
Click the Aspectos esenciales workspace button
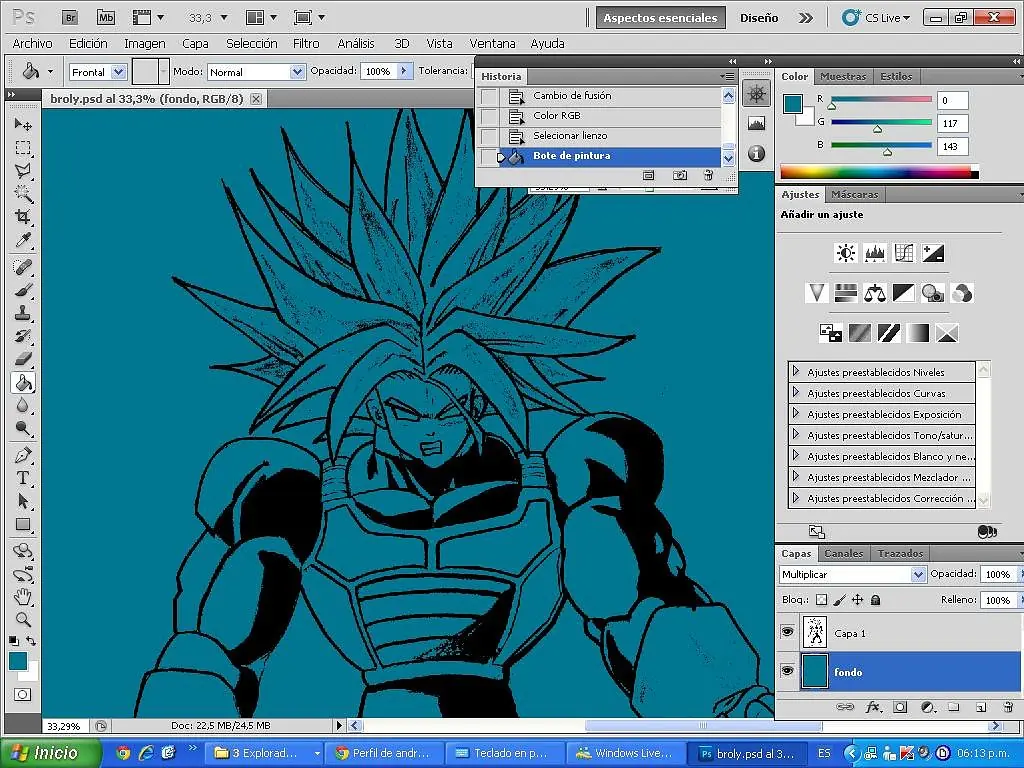click(x=660, y=18)
